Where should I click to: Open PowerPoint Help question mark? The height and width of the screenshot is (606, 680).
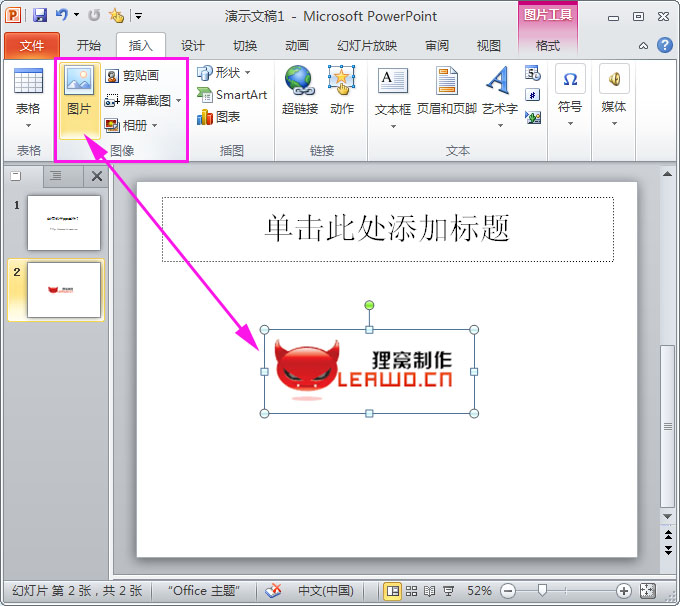tap(665, 45)
